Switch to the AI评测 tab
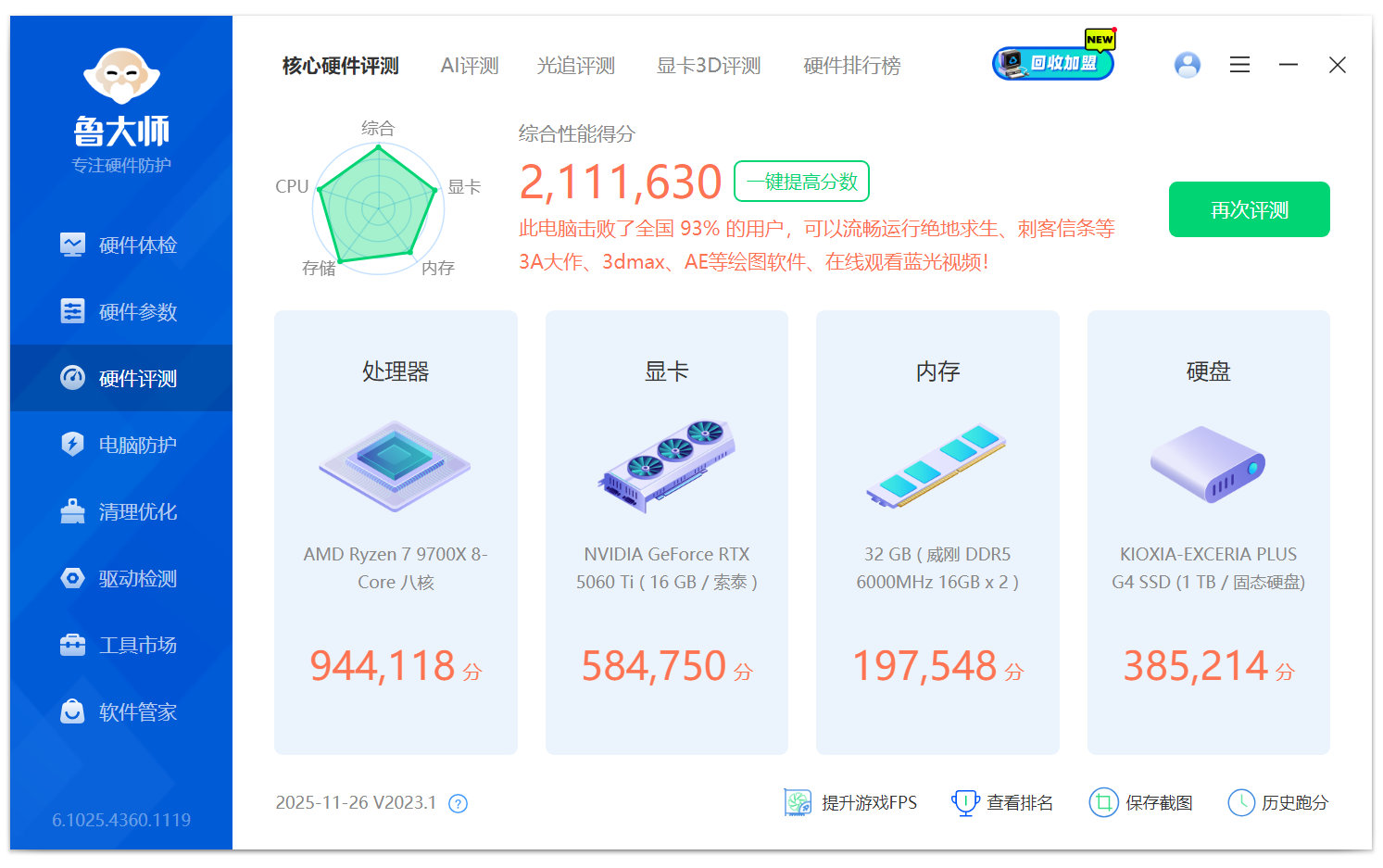This screenshot has height=868, width=1383. click(470, 66)
